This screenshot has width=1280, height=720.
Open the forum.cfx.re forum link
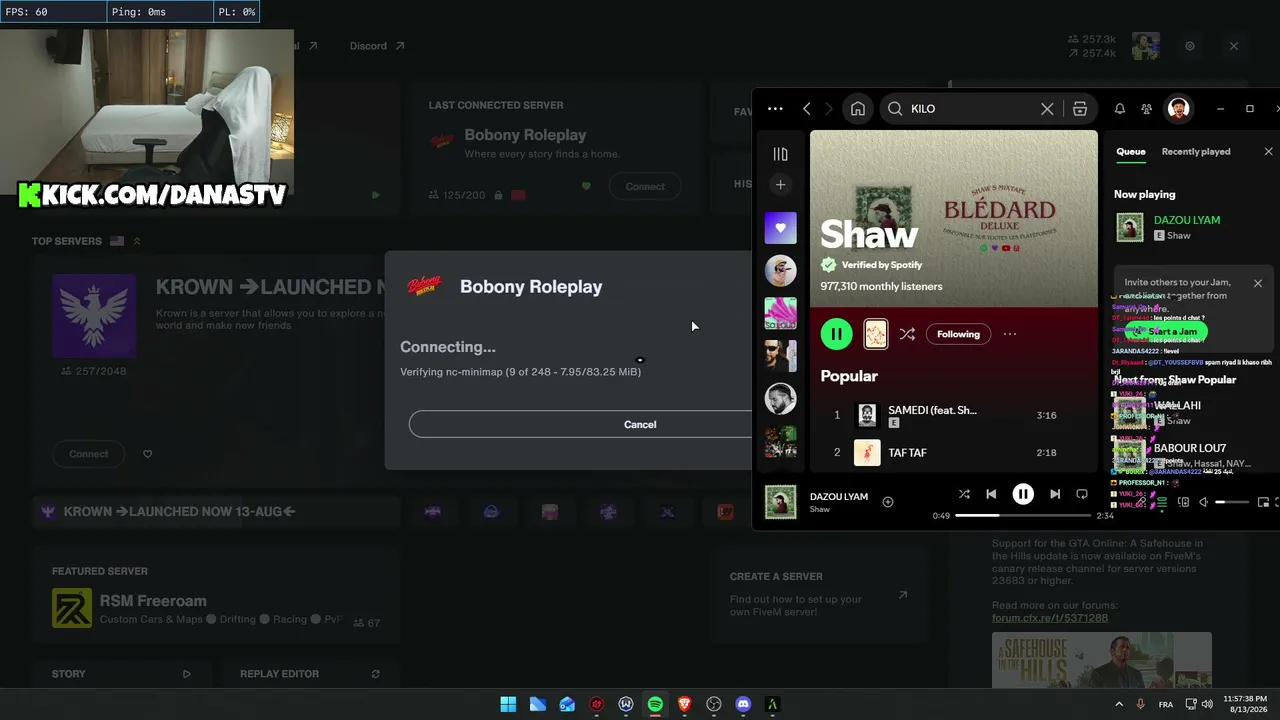1050,618
